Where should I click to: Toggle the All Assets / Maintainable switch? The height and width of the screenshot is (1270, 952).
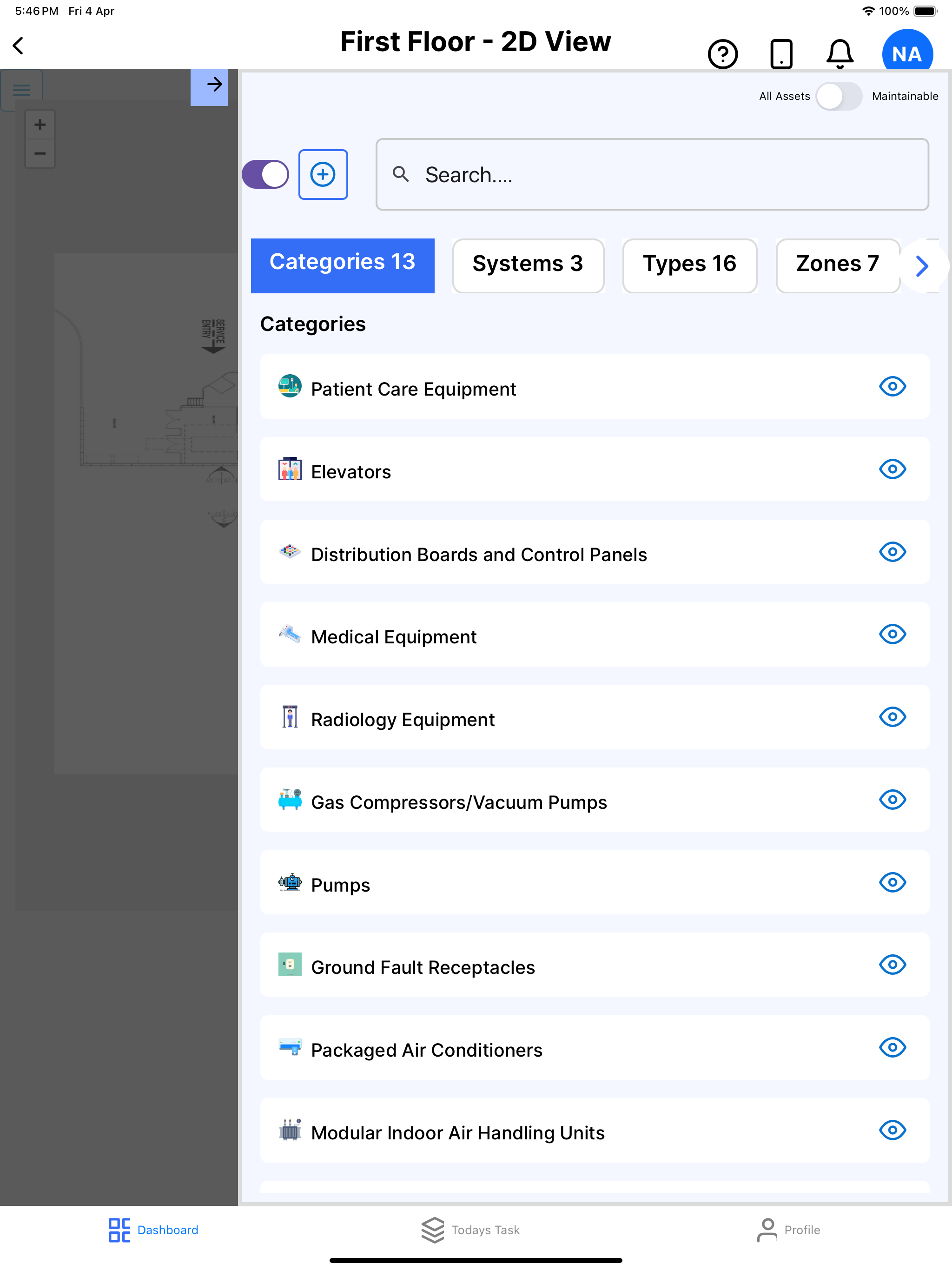[x=839, y=96]
